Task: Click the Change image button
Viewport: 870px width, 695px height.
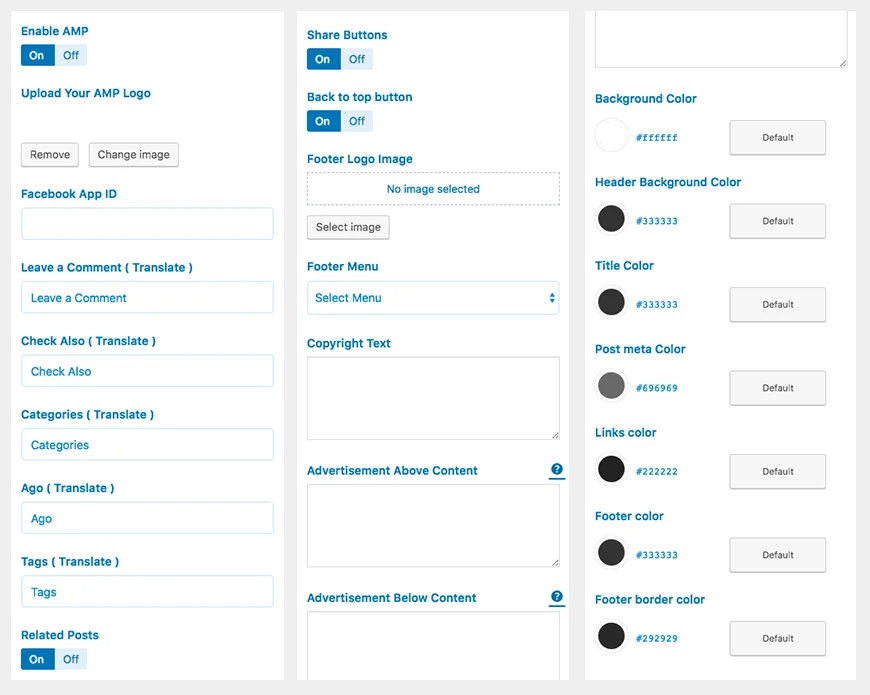Action: pos(133,155)
